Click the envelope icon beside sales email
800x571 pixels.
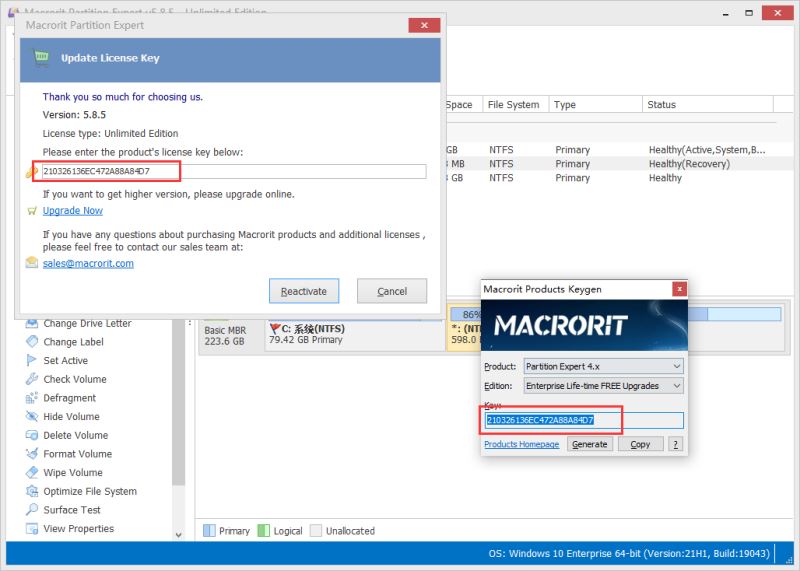pyautogui.click(x=32, y=263)
